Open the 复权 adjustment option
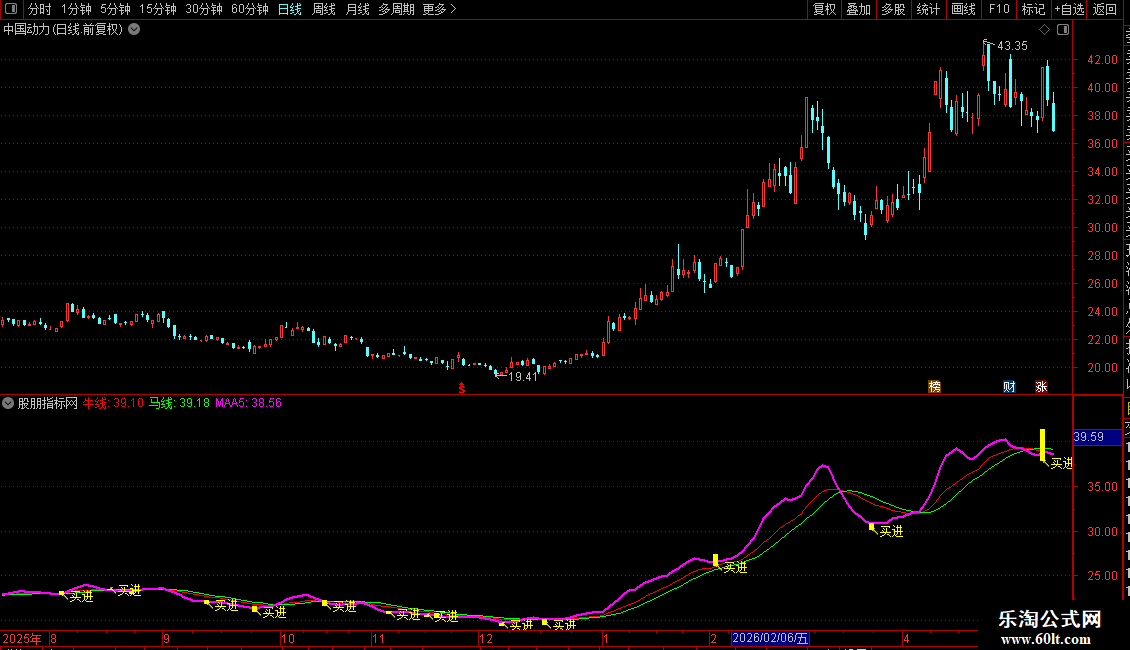The width and height of the screenshot is (1130, 650). [x=824, y=9]
